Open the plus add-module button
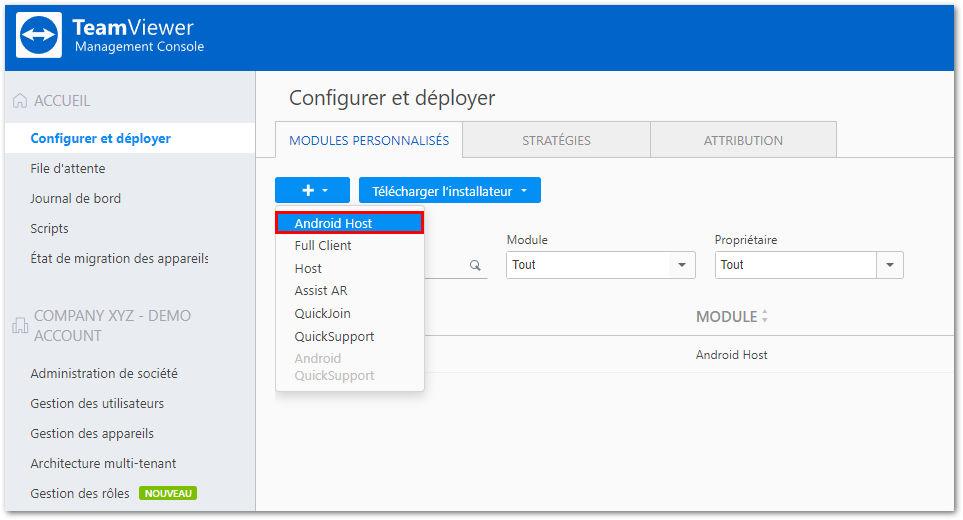This screenshot has width=963, height=520. [x=313, y=190]
